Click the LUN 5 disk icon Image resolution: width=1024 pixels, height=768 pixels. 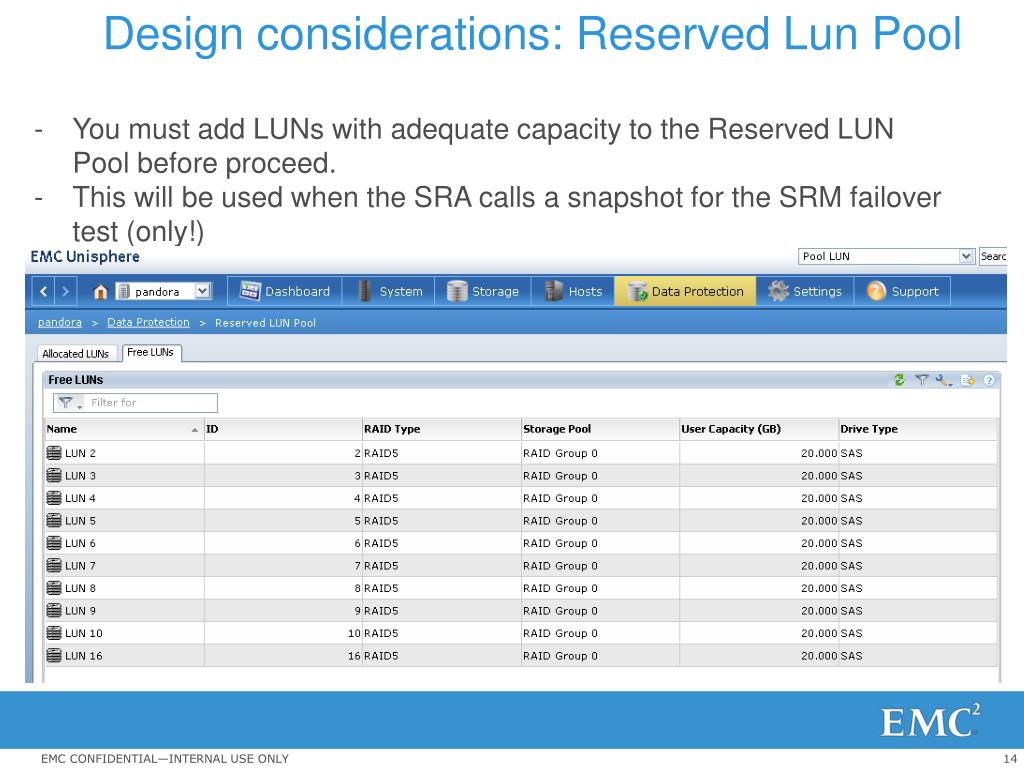tap(54, 520)
